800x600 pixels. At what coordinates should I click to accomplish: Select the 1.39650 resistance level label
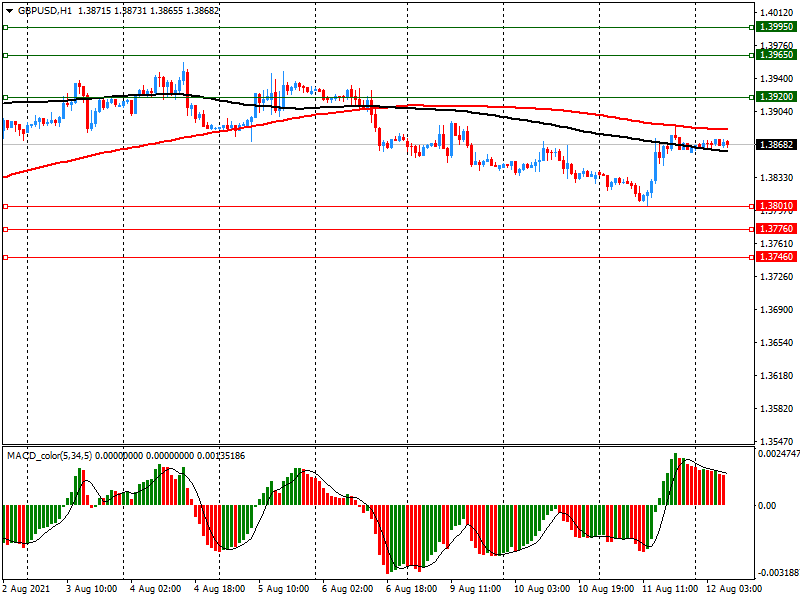pyautogui.click(x=776, y=55)
